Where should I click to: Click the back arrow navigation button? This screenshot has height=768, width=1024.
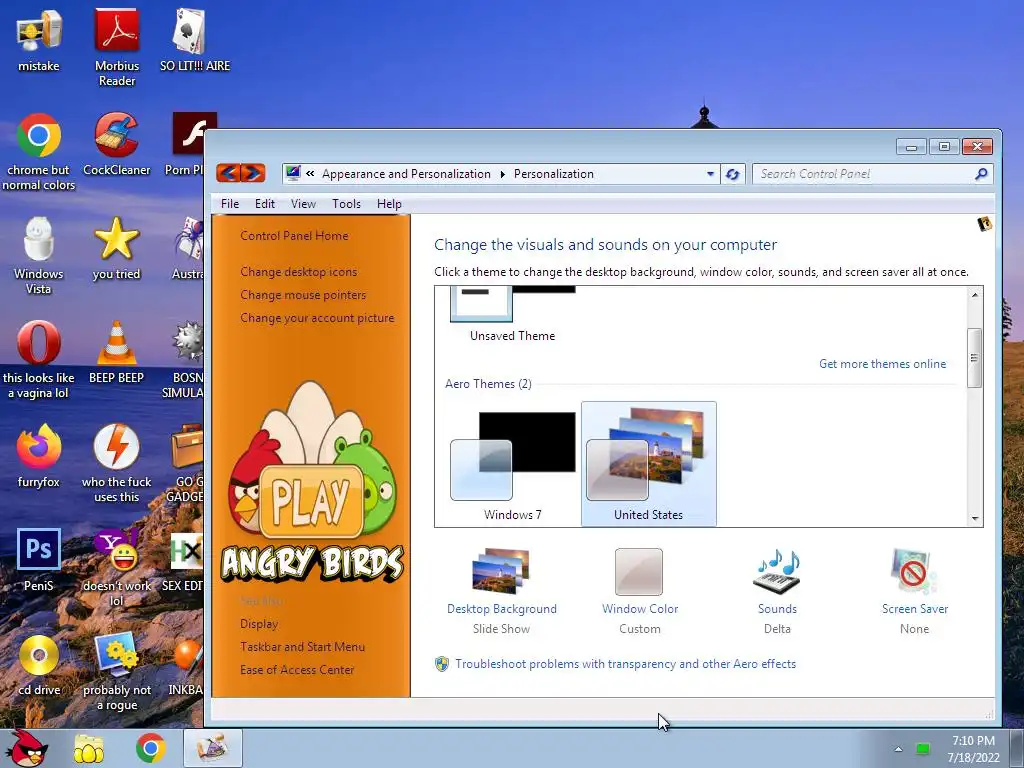(x=229, y=173)
